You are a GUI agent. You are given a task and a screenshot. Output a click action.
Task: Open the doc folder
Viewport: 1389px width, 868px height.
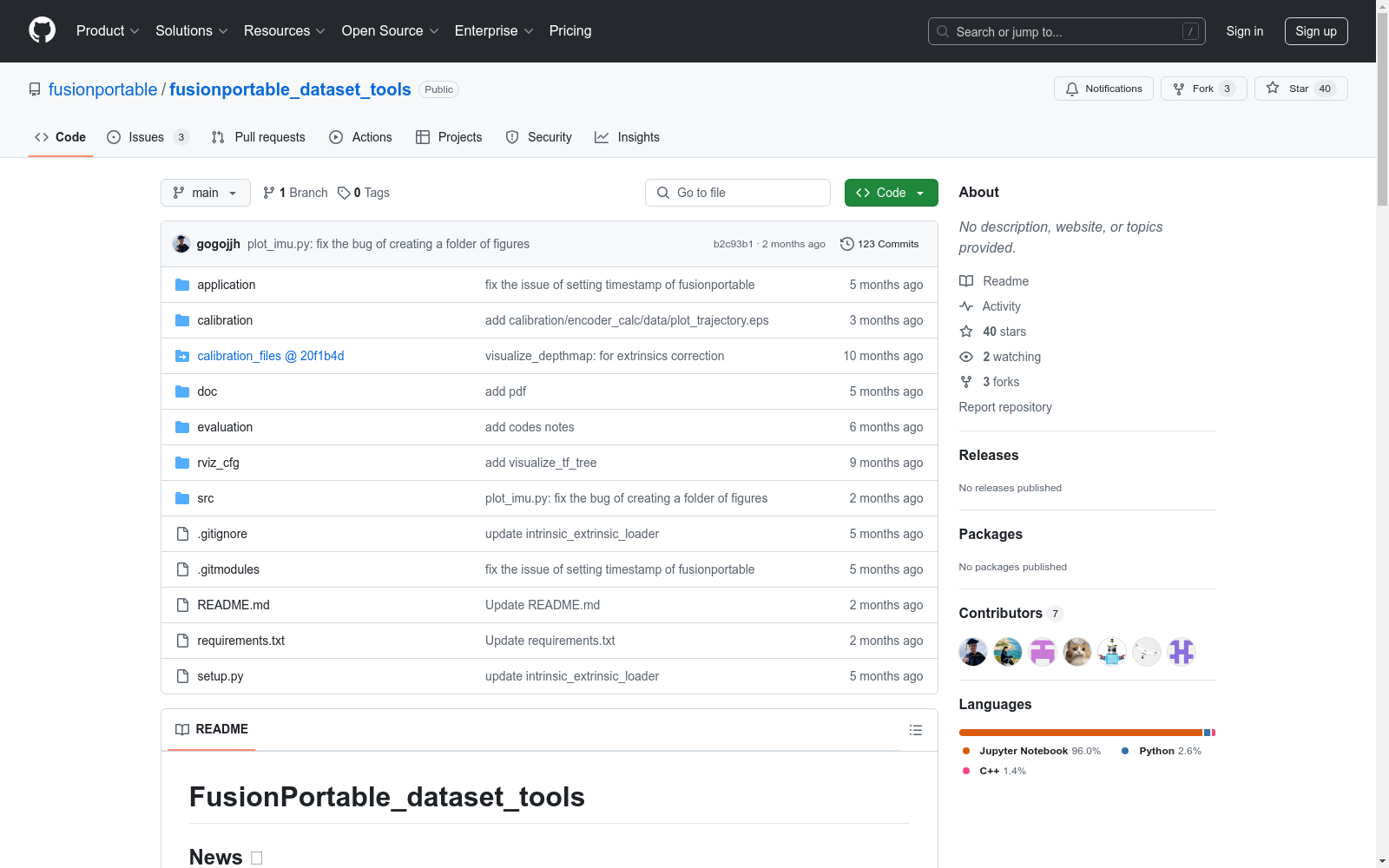tap(207, 391)
